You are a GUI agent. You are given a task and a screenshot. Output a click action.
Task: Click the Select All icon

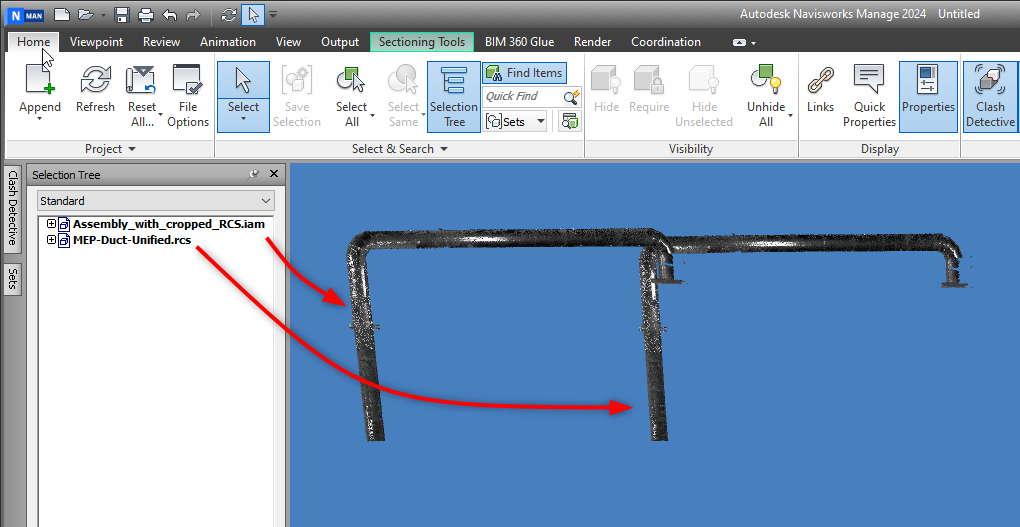tap(351, 80)
